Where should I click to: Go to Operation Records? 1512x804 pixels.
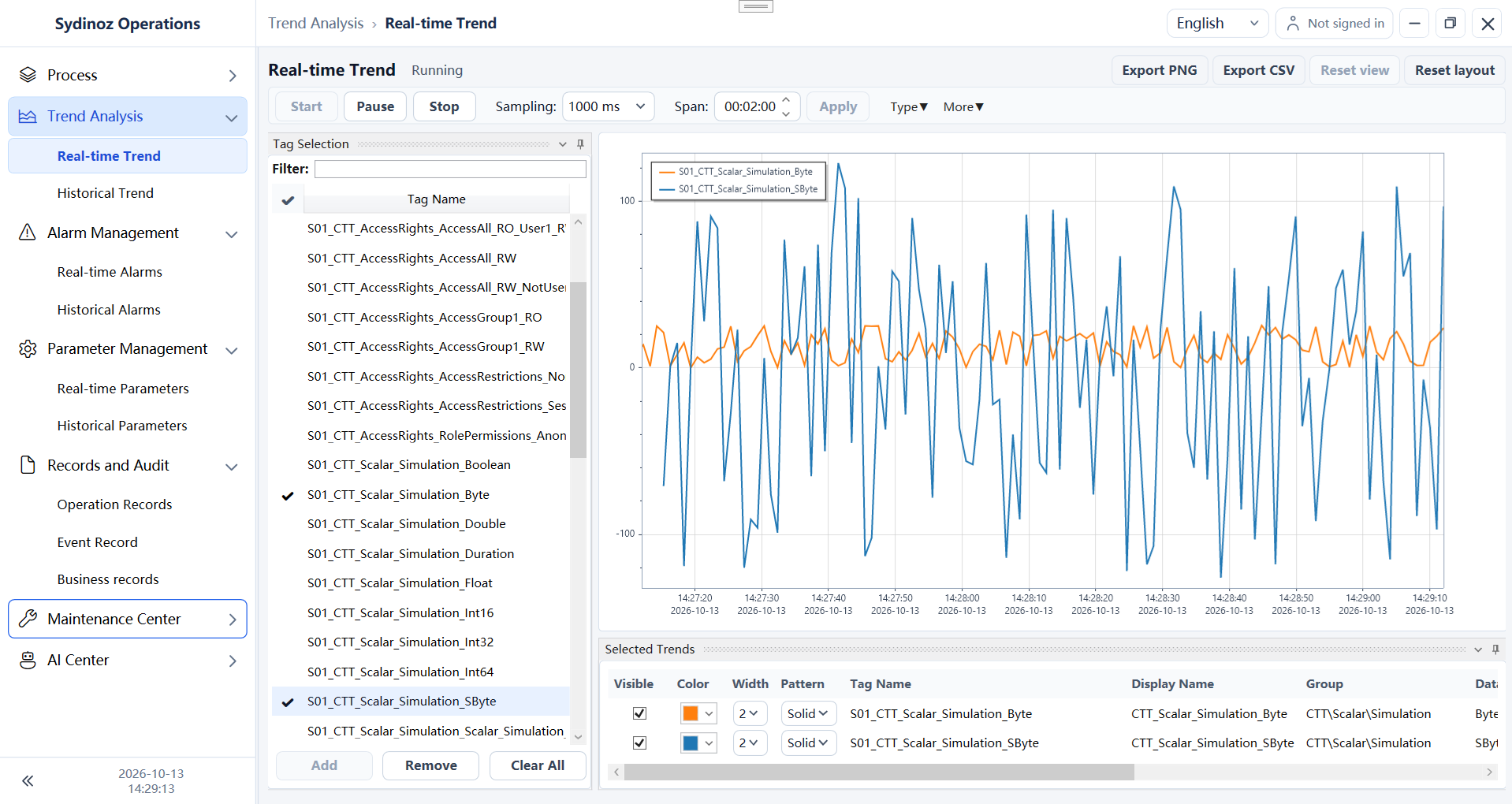coord(114,504)
